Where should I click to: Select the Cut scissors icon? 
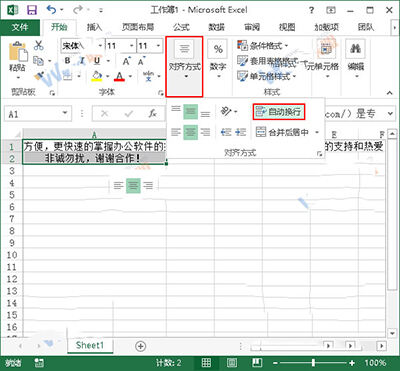coord(39,45)
